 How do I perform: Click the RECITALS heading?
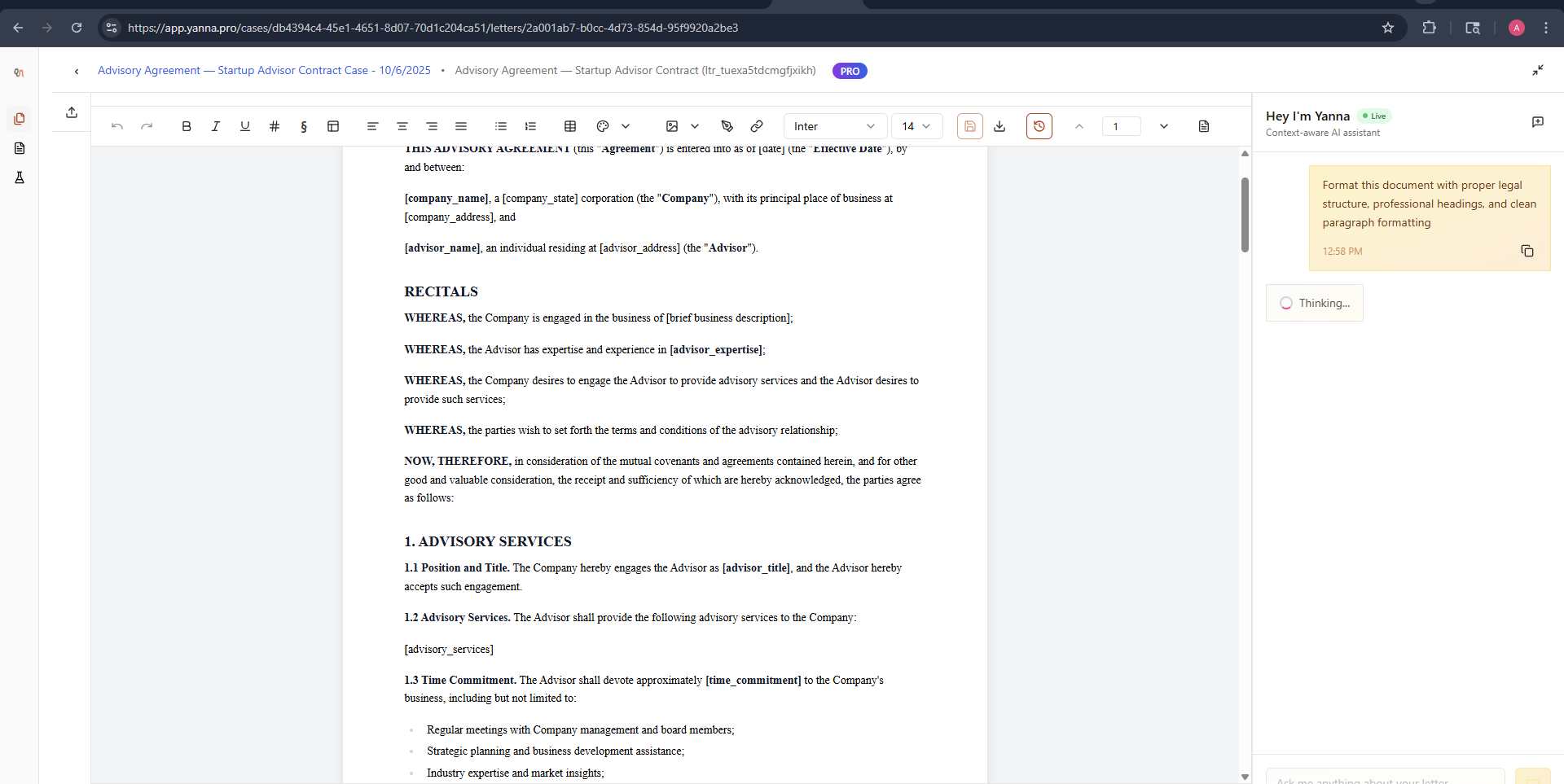click(x=441, y=291)
